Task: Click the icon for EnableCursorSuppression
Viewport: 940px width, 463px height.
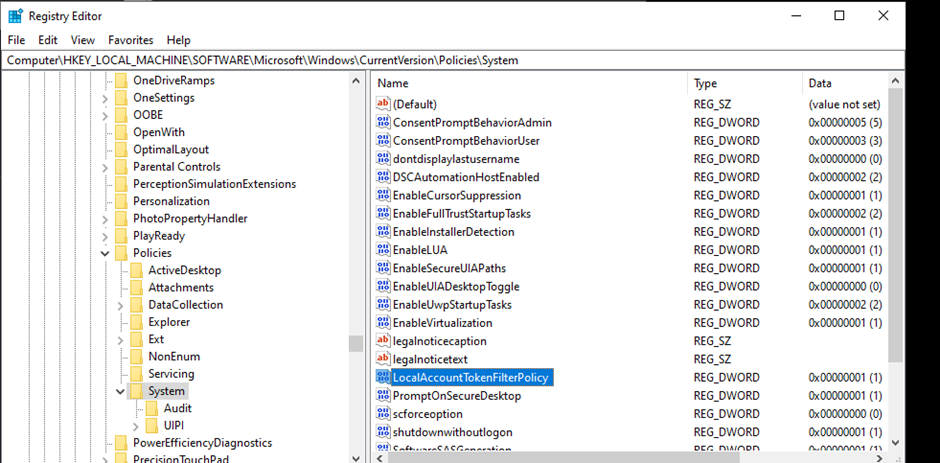Action: coord(382,195)
